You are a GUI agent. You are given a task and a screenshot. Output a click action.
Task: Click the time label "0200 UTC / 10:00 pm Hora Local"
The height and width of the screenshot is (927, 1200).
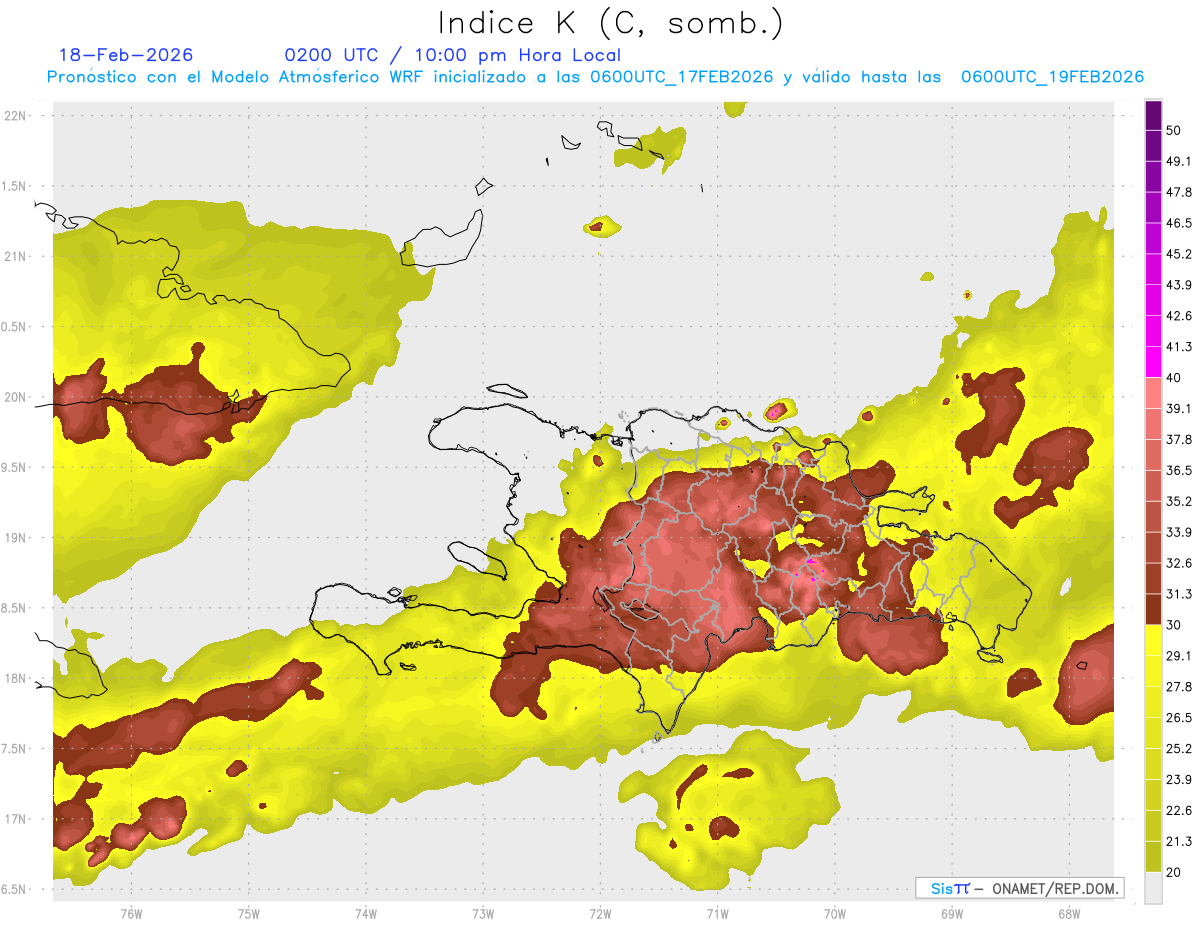453,55
